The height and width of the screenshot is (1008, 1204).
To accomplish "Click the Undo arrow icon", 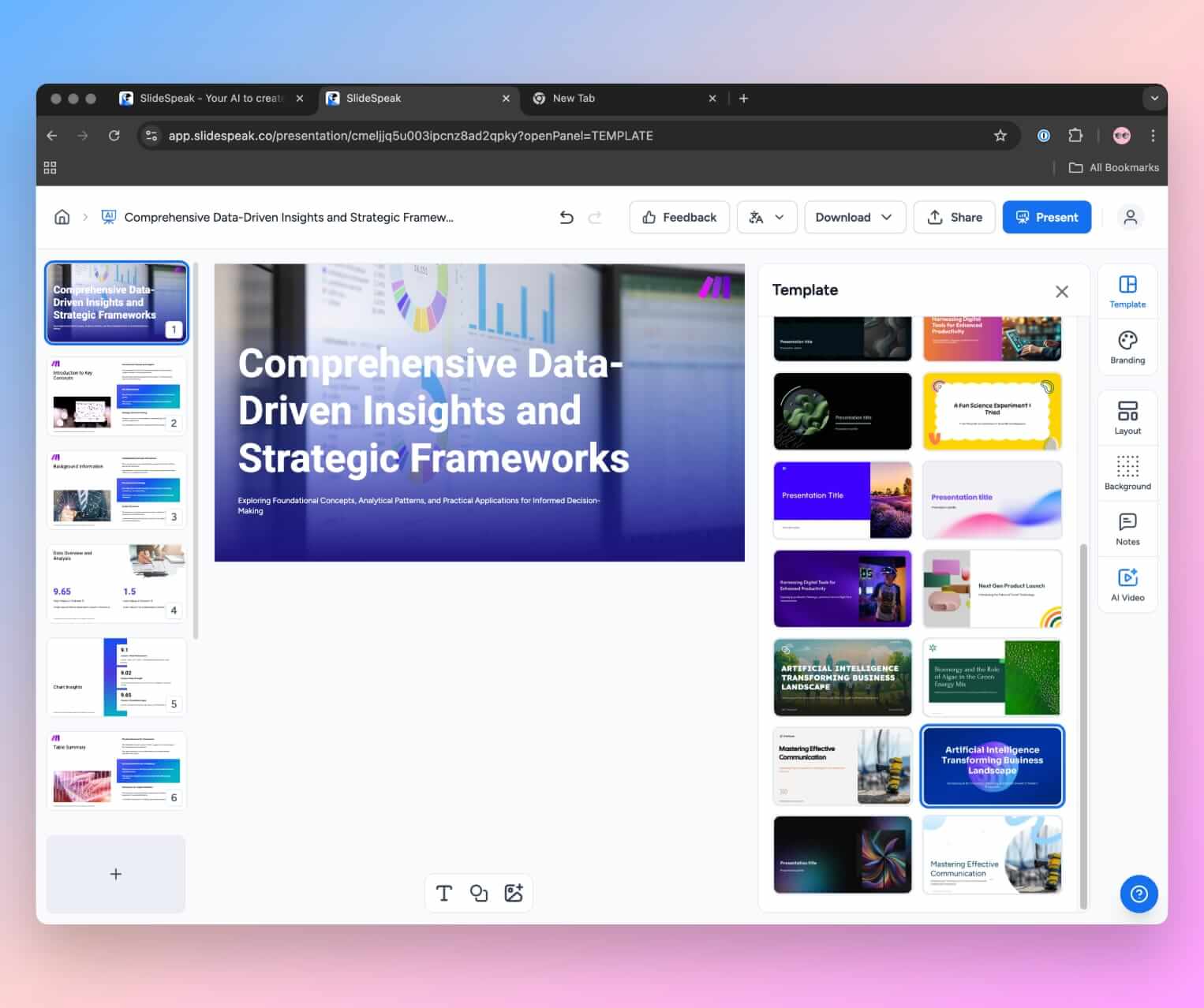I will (566, 217).
